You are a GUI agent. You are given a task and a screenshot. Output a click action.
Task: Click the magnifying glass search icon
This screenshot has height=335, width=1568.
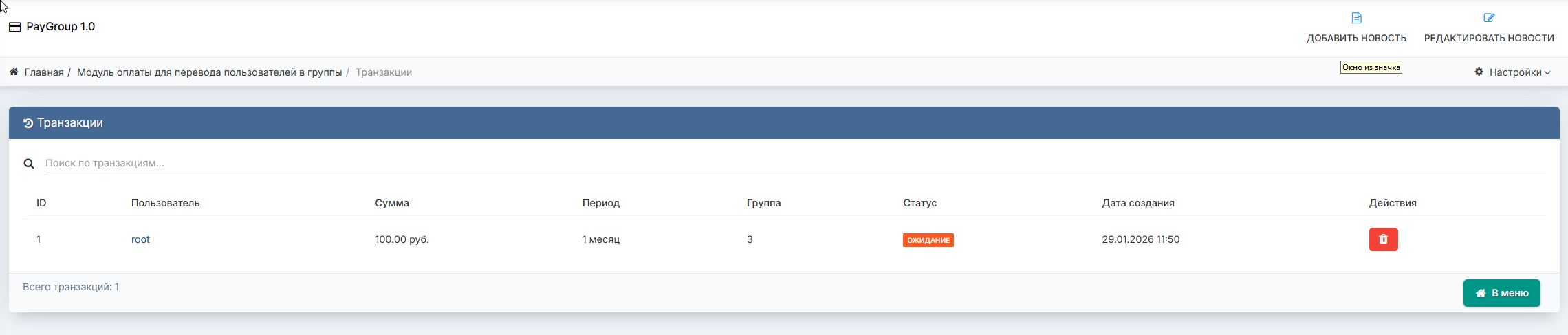29,164
